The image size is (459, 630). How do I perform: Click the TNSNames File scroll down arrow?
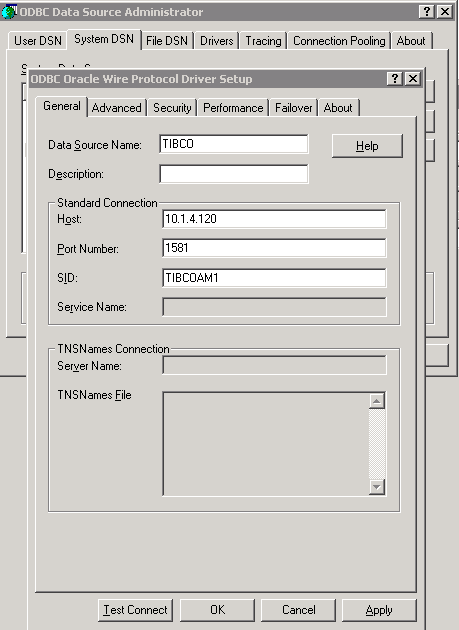(x=377, y=487)
